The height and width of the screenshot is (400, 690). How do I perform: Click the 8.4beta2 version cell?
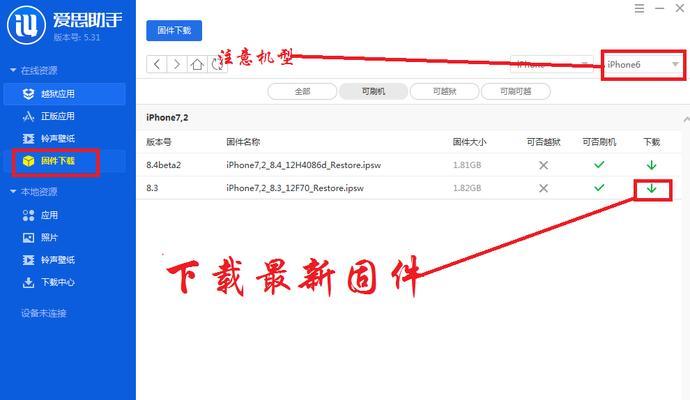[164, 165]
